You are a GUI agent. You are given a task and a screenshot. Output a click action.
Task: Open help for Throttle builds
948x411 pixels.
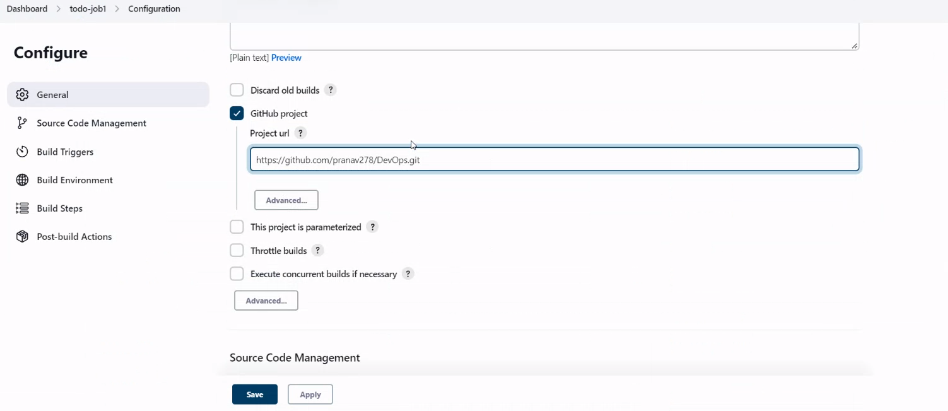coord(318,250)
